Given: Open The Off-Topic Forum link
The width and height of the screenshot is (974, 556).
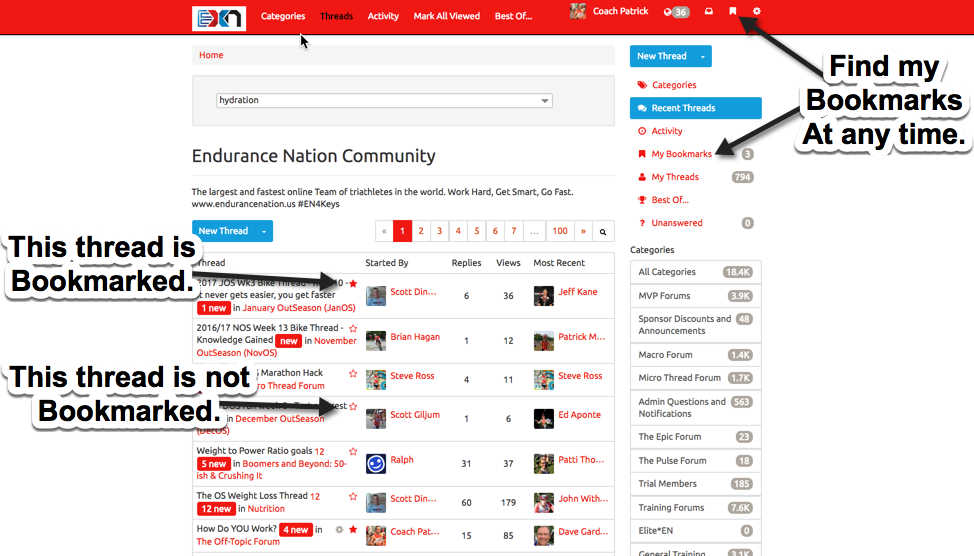Looking at the screenshot, I should coord(238,542).
